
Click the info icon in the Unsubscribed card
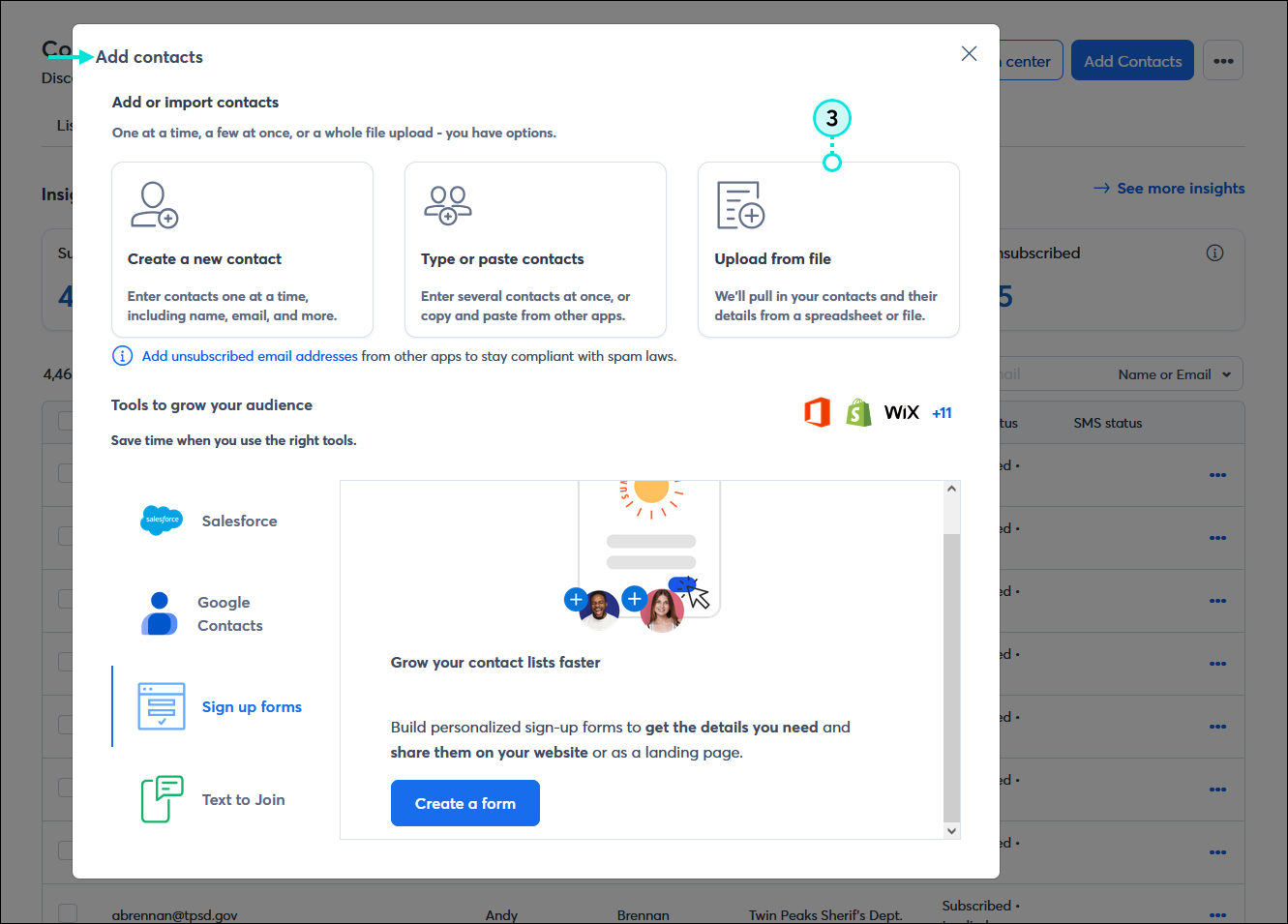[x=1215, y=253]
